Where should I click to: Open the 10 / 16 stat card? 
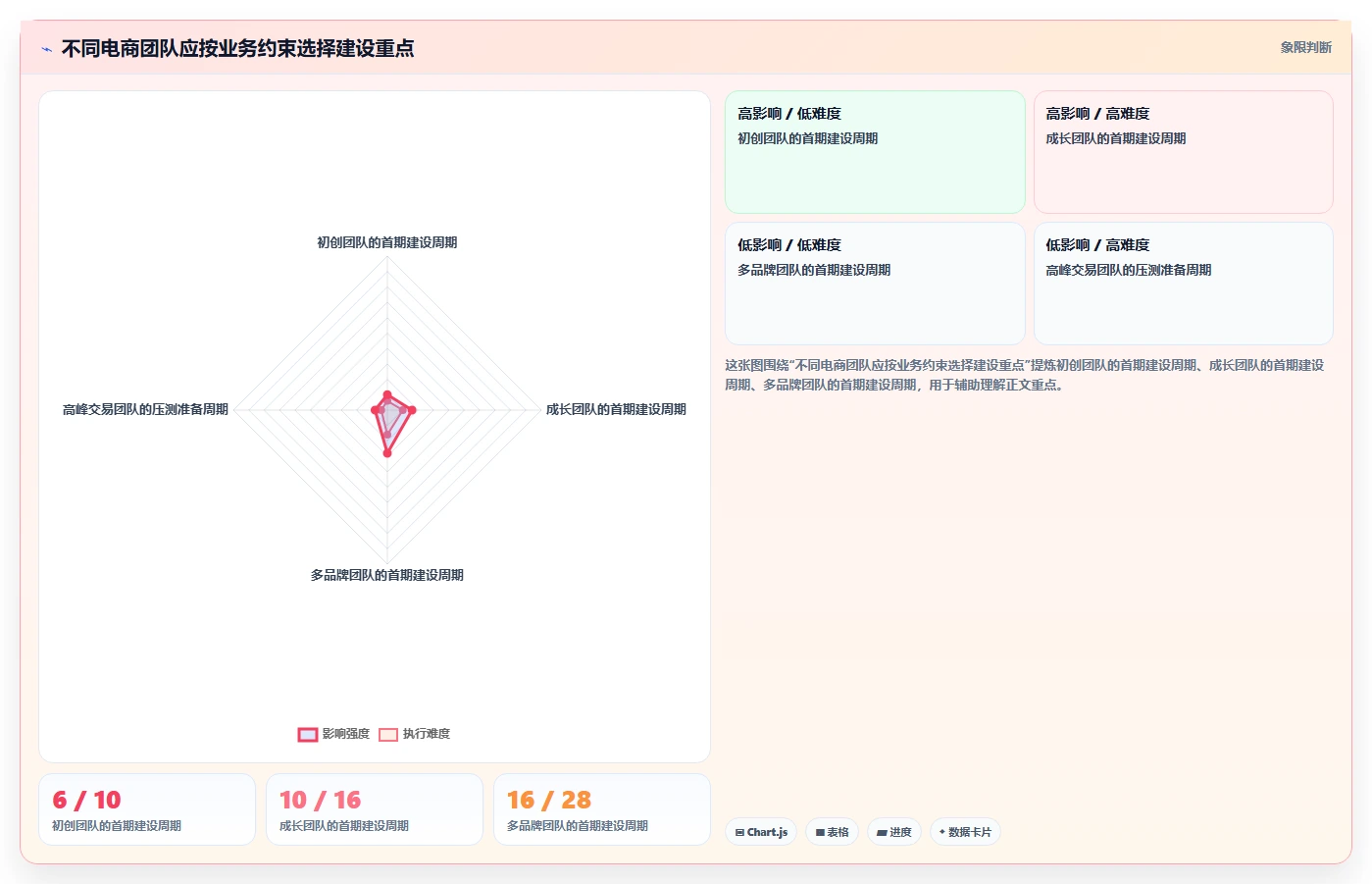(x=375, y=809)
